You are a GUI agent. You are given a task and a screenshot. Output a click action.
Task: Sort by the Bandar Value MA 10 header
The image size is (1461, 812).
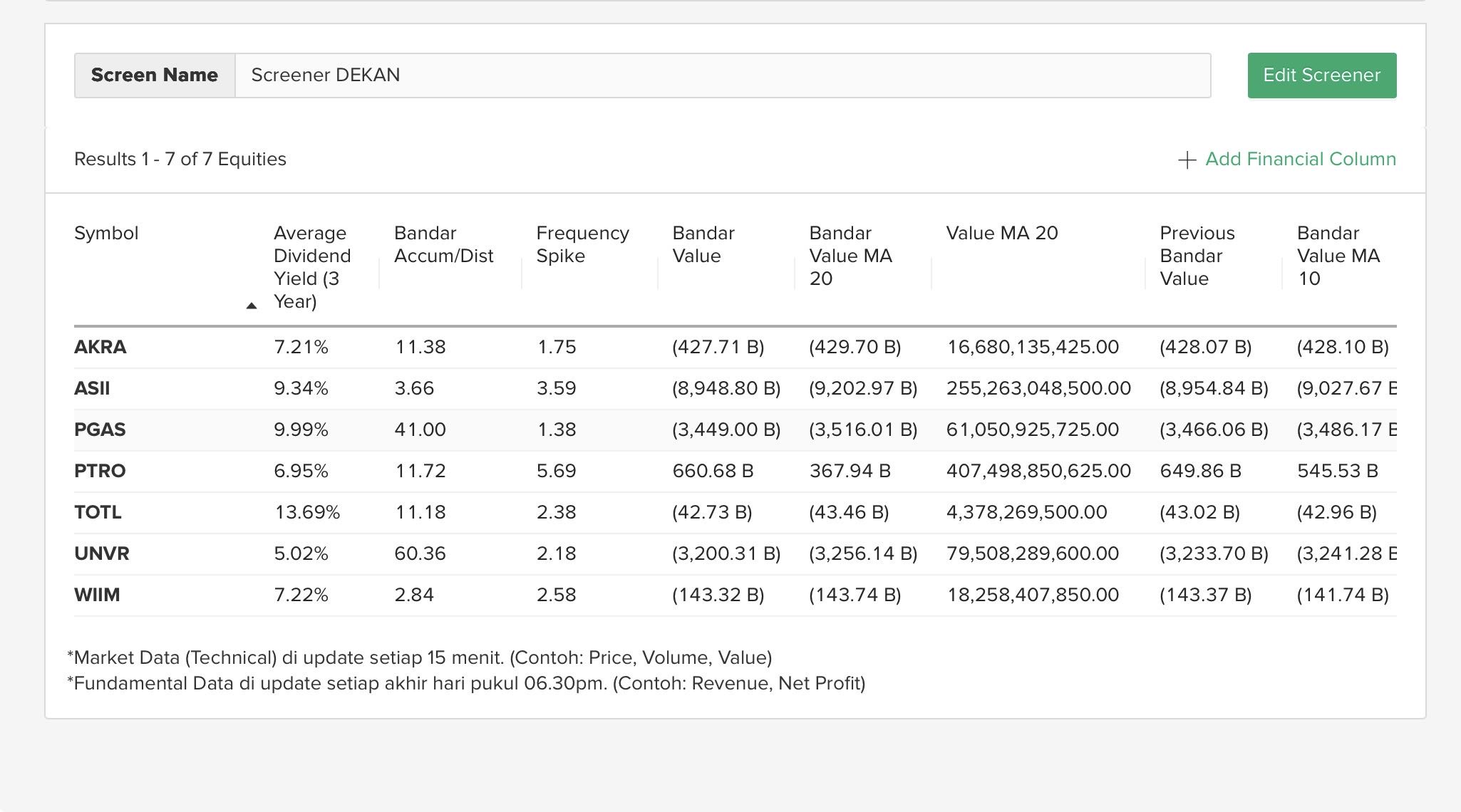coord(1338,256)
